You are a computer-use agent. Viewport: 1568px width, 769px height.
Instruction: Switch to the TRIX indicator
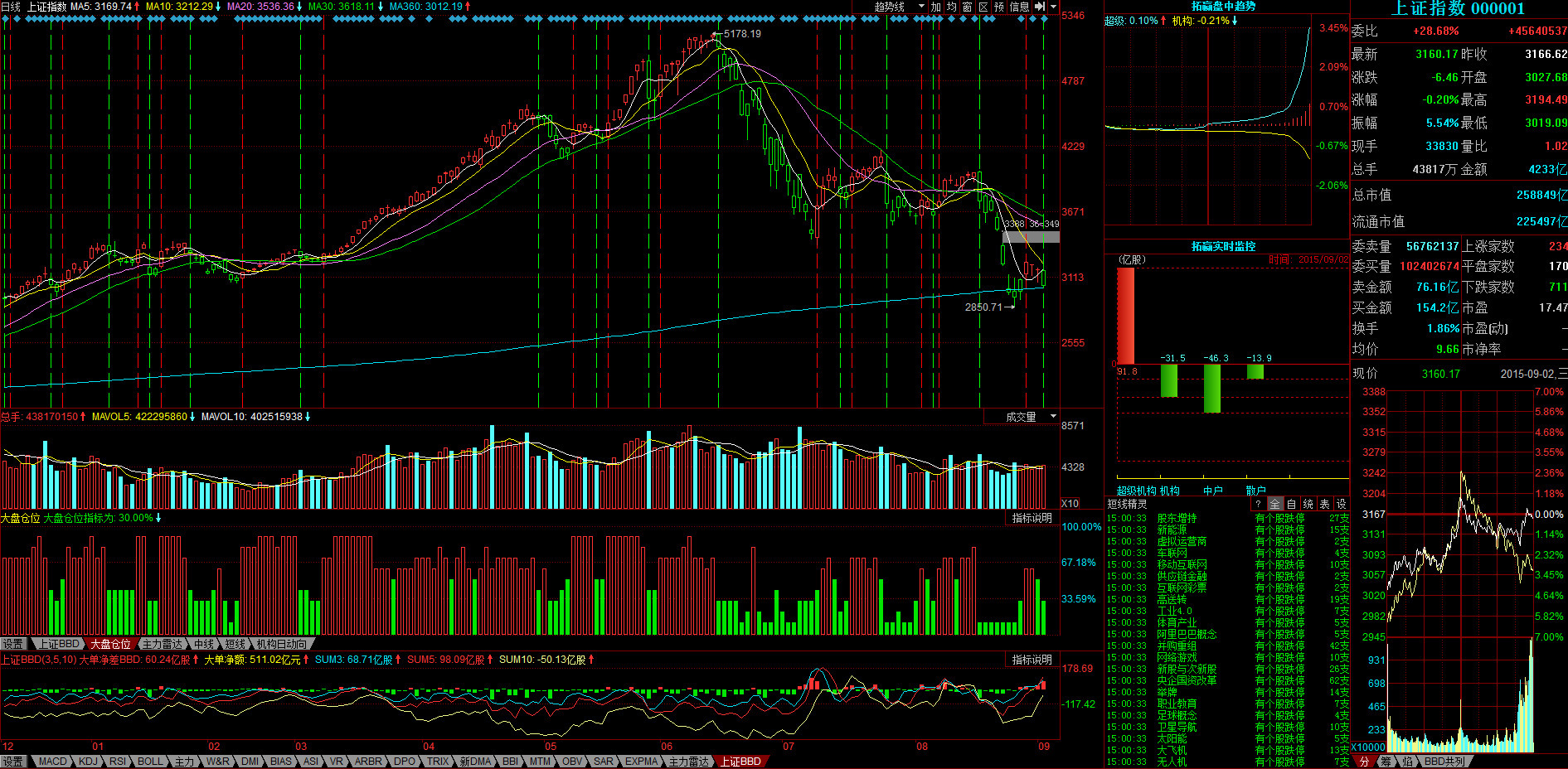(x=438, y=762)
